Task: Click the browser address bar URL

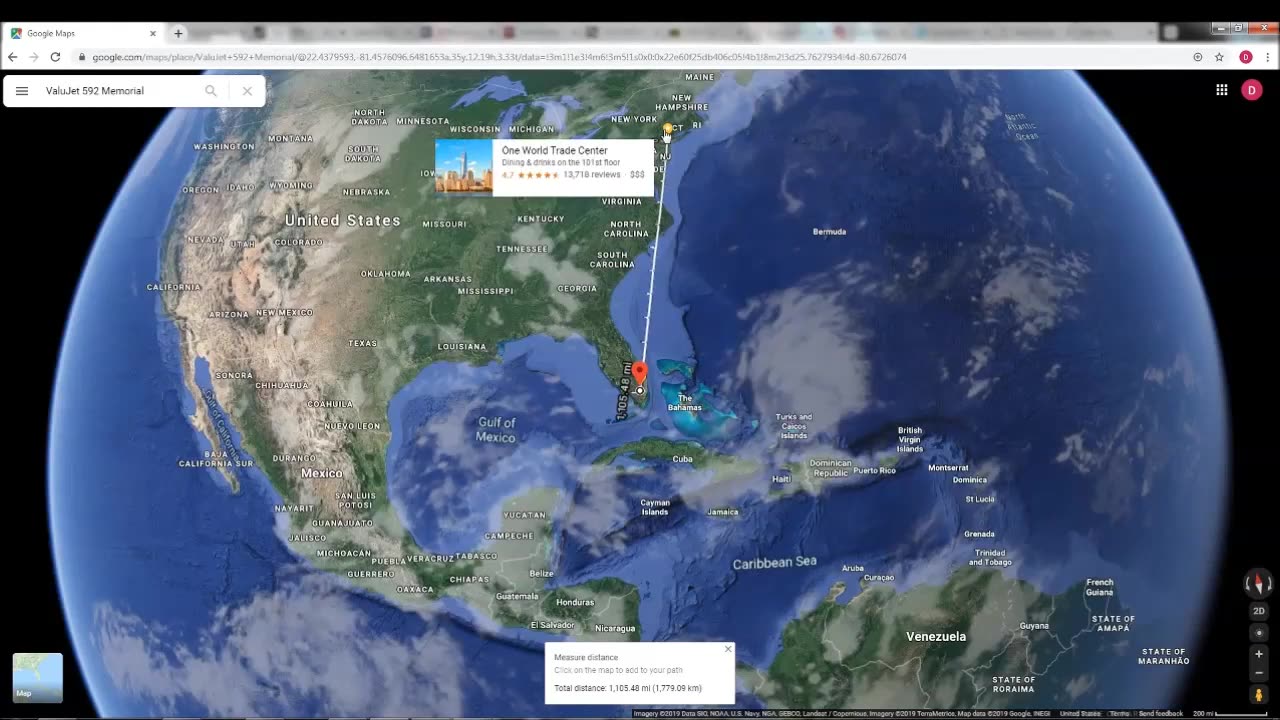Action: point(499,57)
